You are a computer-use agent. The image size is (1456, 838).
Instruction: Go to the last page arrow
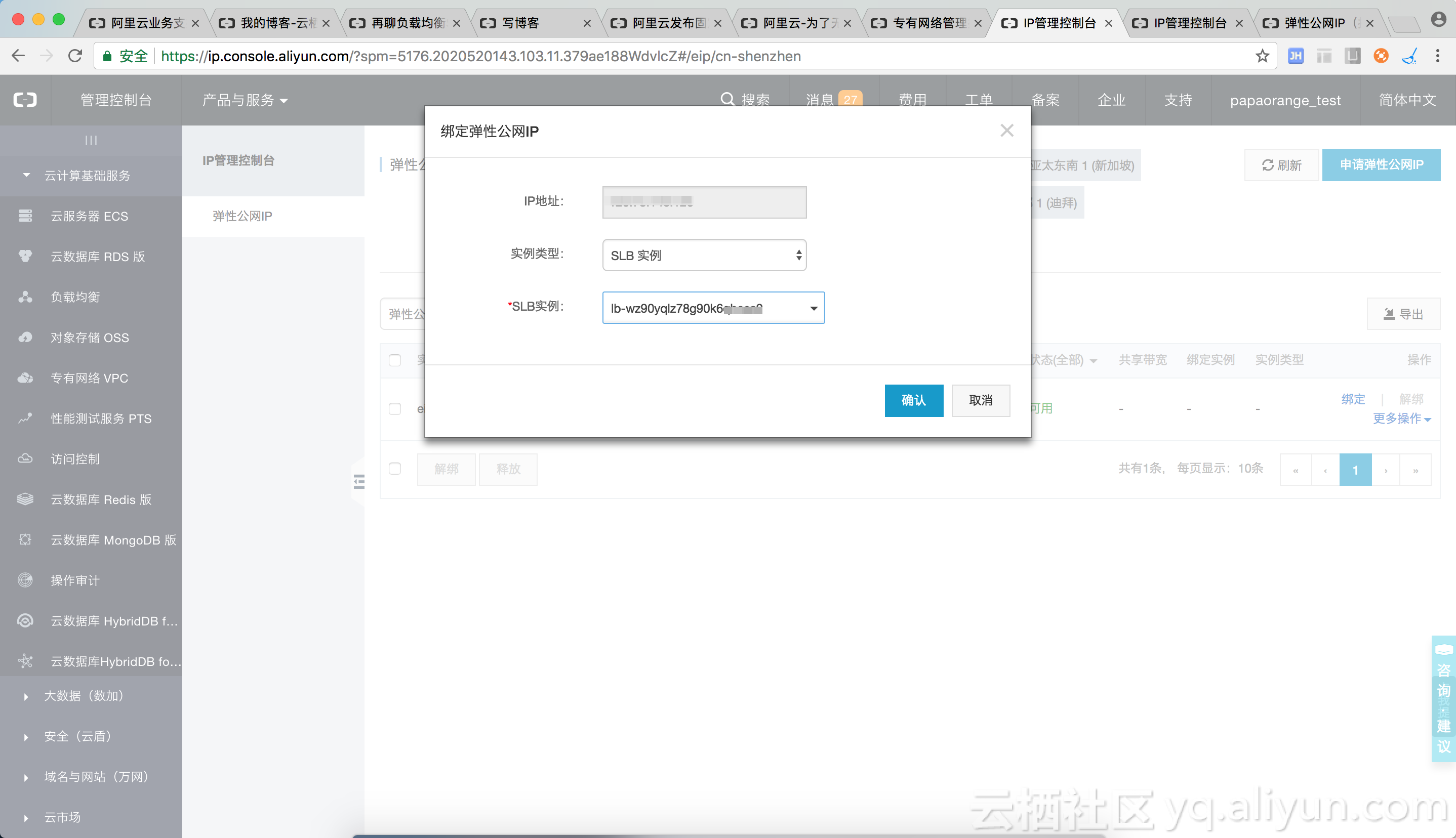pos(1415,470)
